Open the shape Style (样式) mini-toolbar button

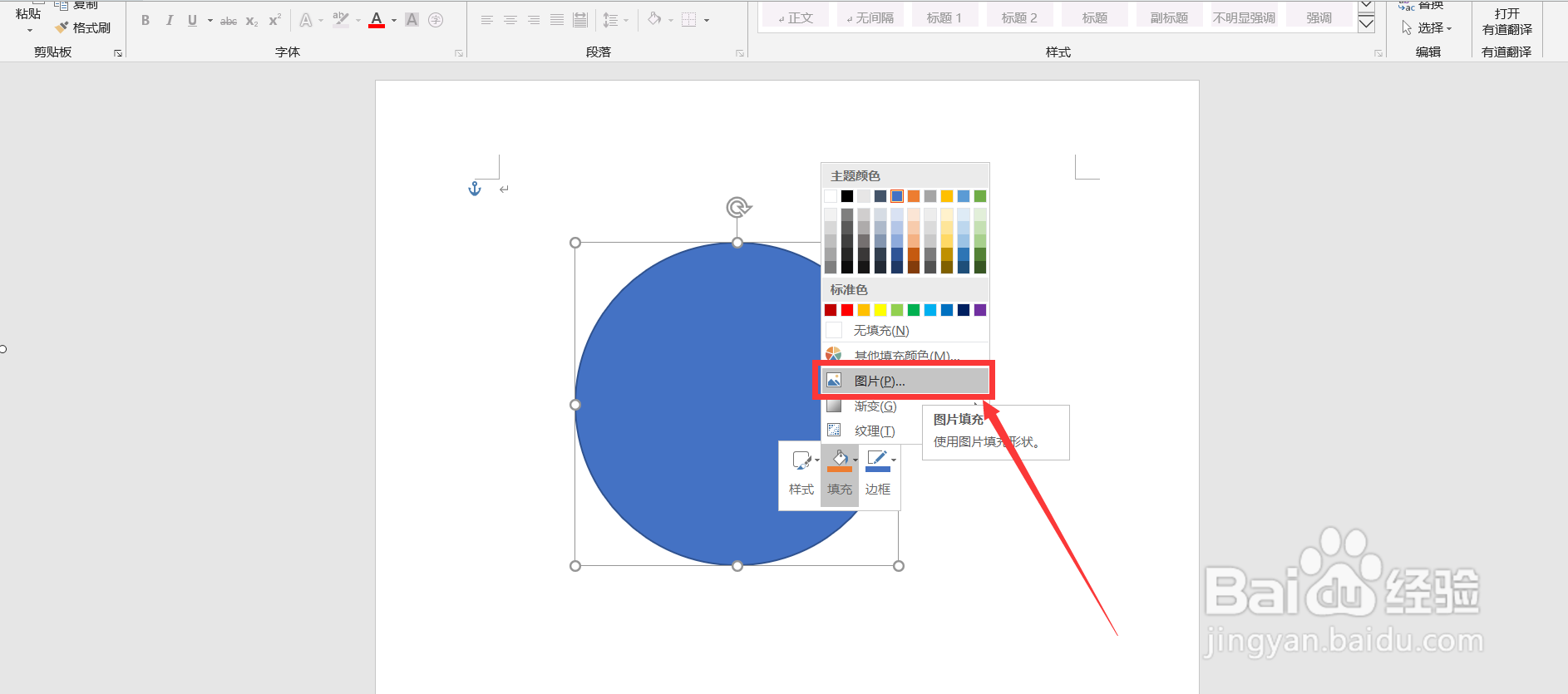click(801, 474)
